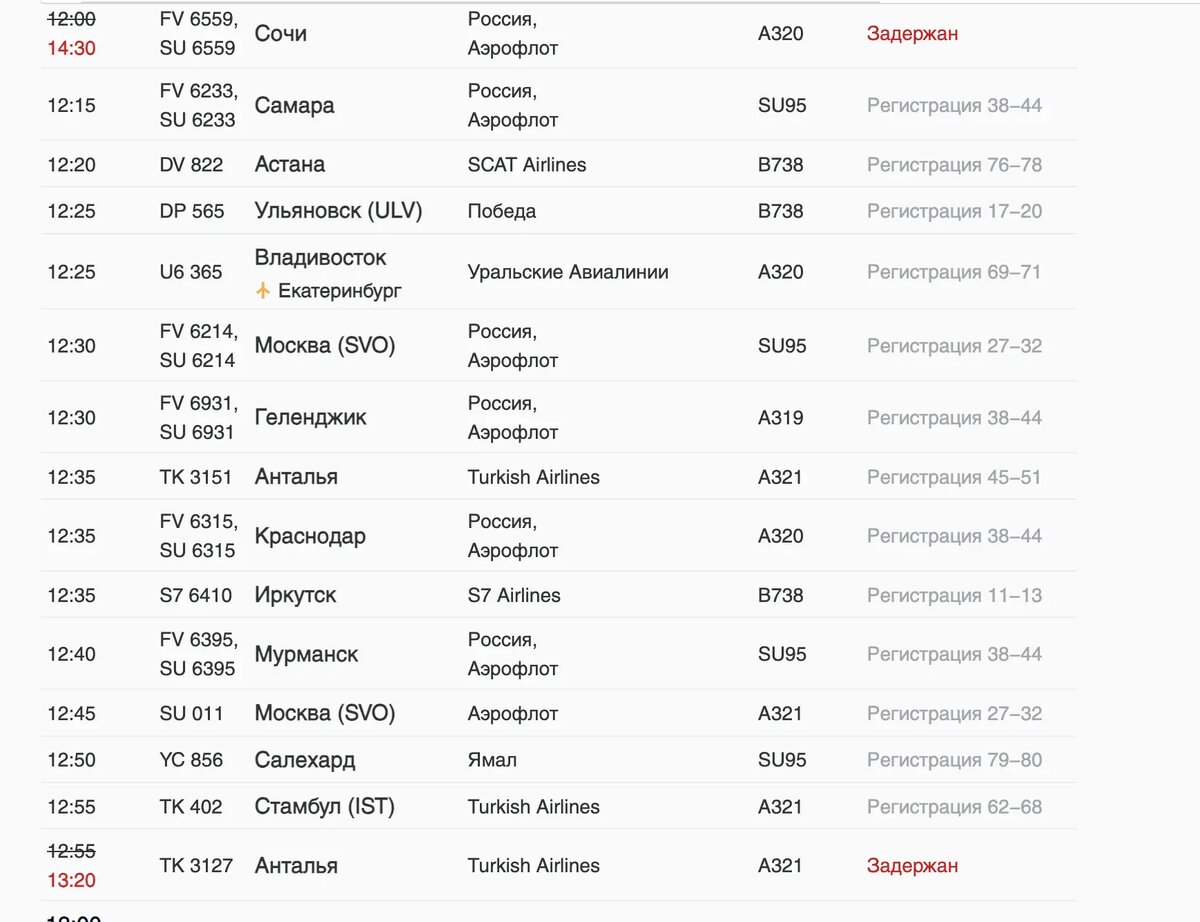1200x922 pixels.
Task: Select flight number TK 3151
Action: click(196, 477)
